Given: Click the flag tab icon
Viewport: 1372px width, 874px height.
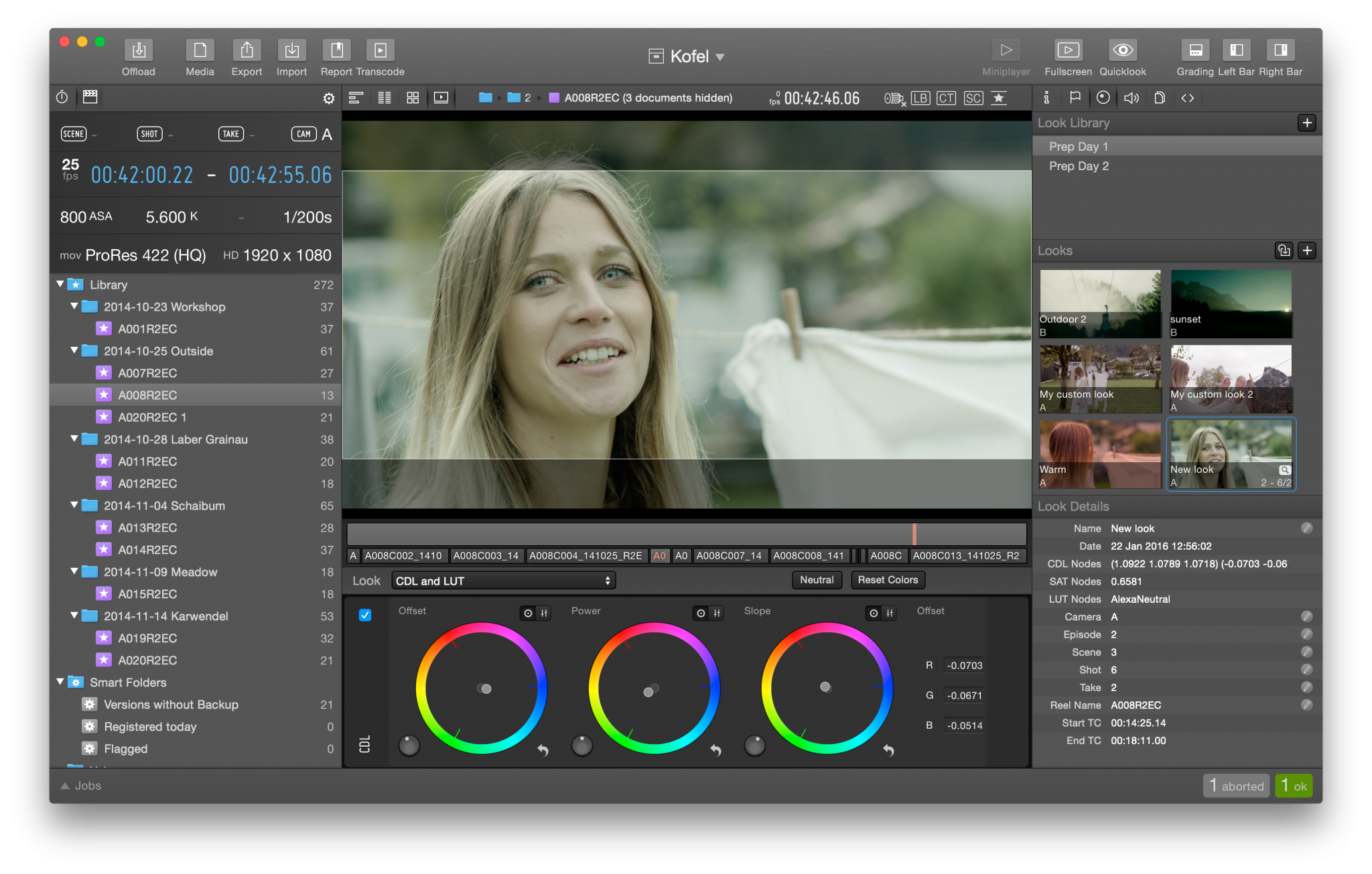Looking at the screenshot, I should [1075, 98].
